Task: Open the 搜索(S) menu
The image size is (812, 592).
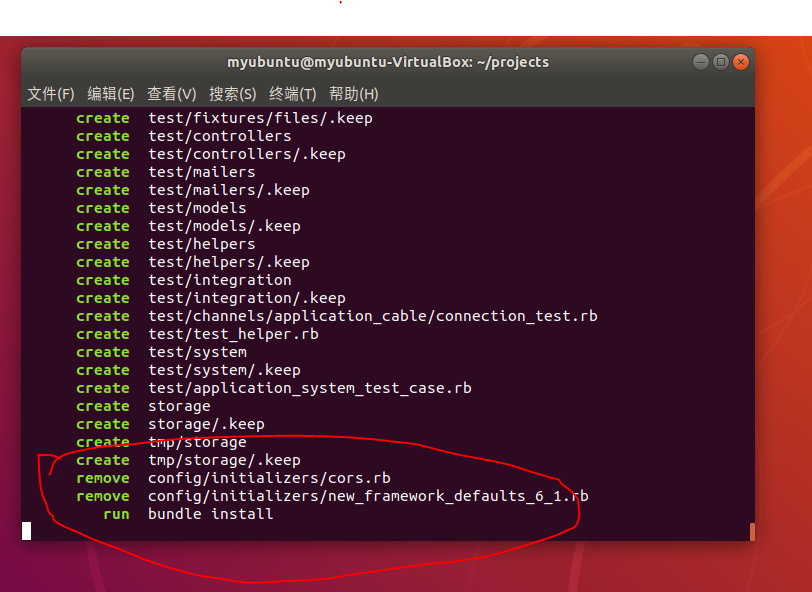Action: [x=233, y=94]
